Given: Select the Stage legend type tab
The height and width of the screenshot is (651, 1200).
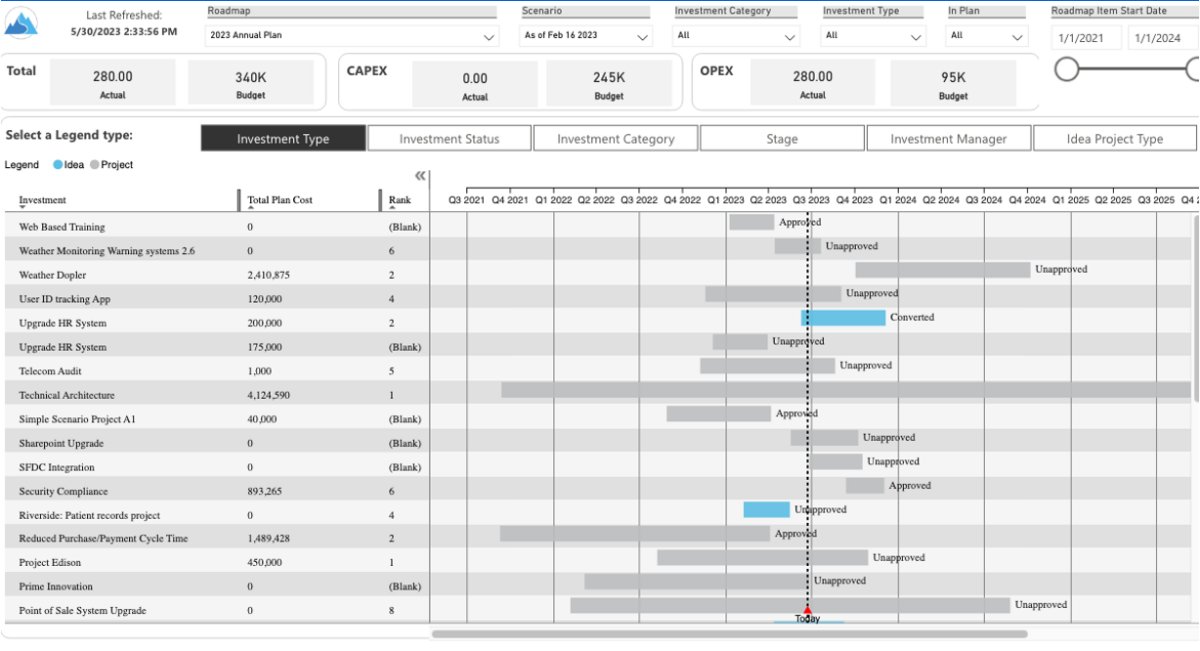Looking at the screenshot, I should pyautogui.click(x=782, y=137).
